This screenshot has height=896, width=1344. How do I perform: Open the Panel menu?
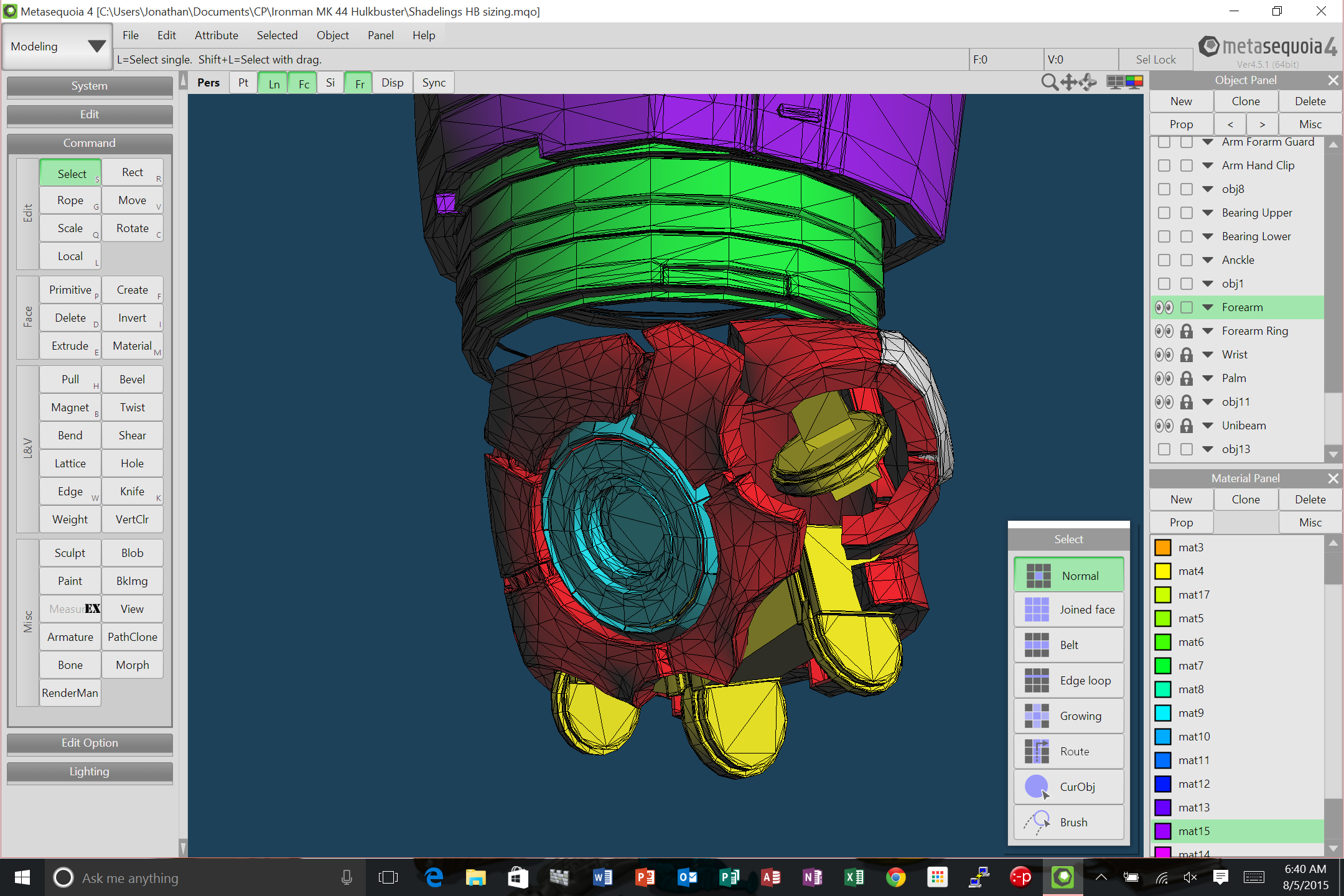380,35
